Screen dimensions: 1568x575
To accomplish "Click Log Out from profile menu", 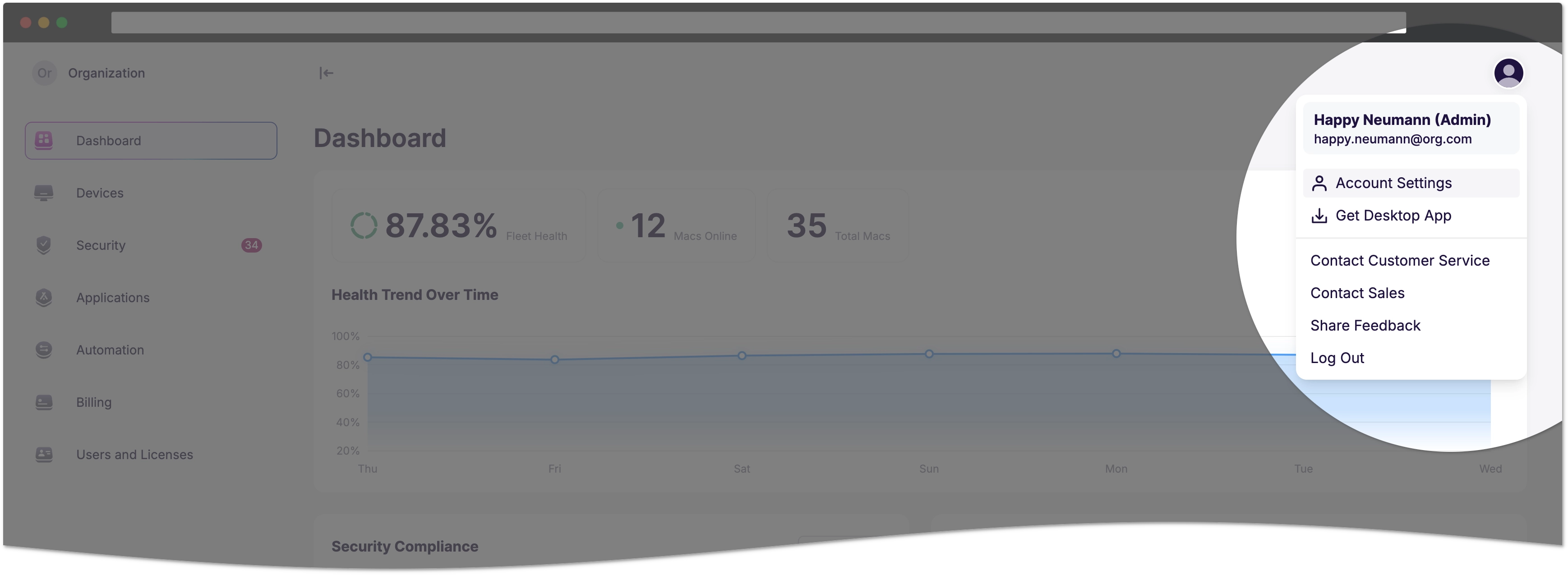I will 1337,357.
